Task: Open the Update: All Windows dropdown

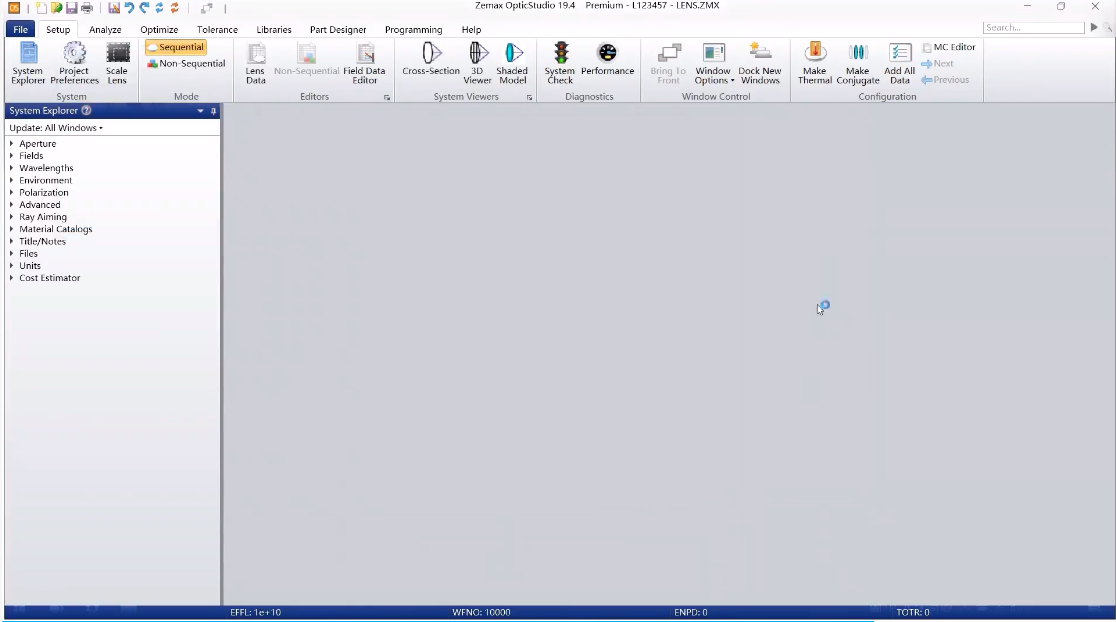Action: [x=56, y=128]
